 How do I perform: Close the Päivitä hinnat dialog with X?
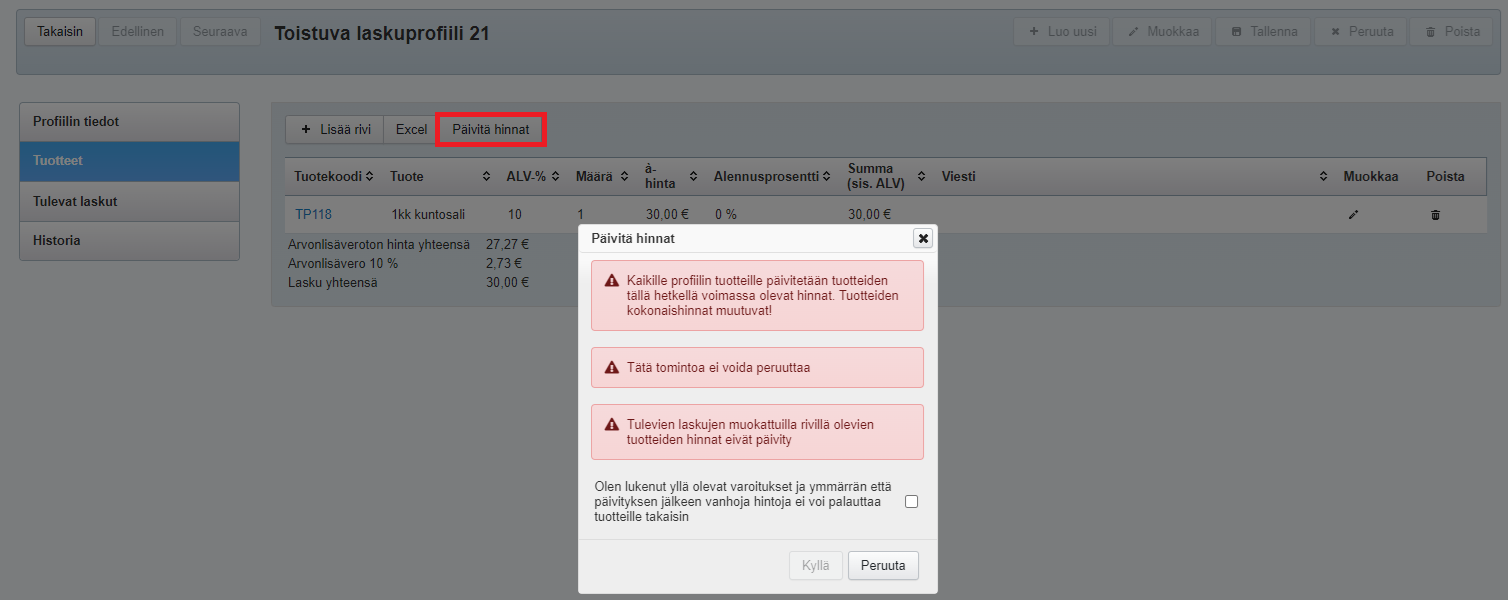923,238
